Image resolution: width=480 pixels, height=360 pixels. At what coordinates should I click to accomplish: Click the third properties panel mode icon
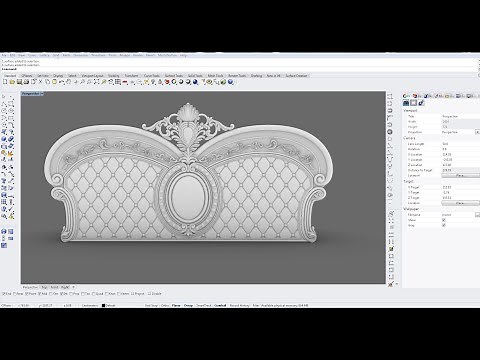pyautogui.click(x=421, y=103)
